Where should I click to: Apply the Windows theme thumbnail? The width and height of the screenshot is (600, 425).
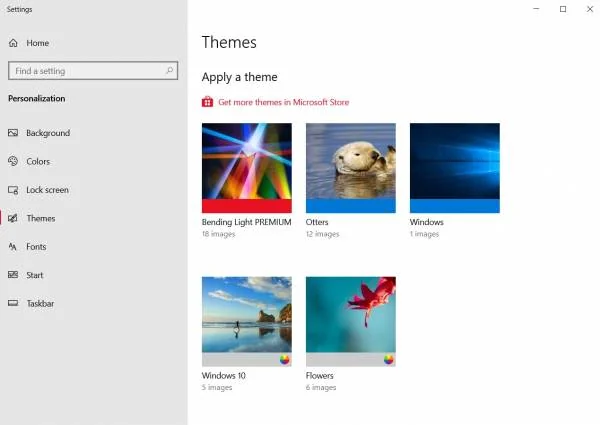click(455, 168)
